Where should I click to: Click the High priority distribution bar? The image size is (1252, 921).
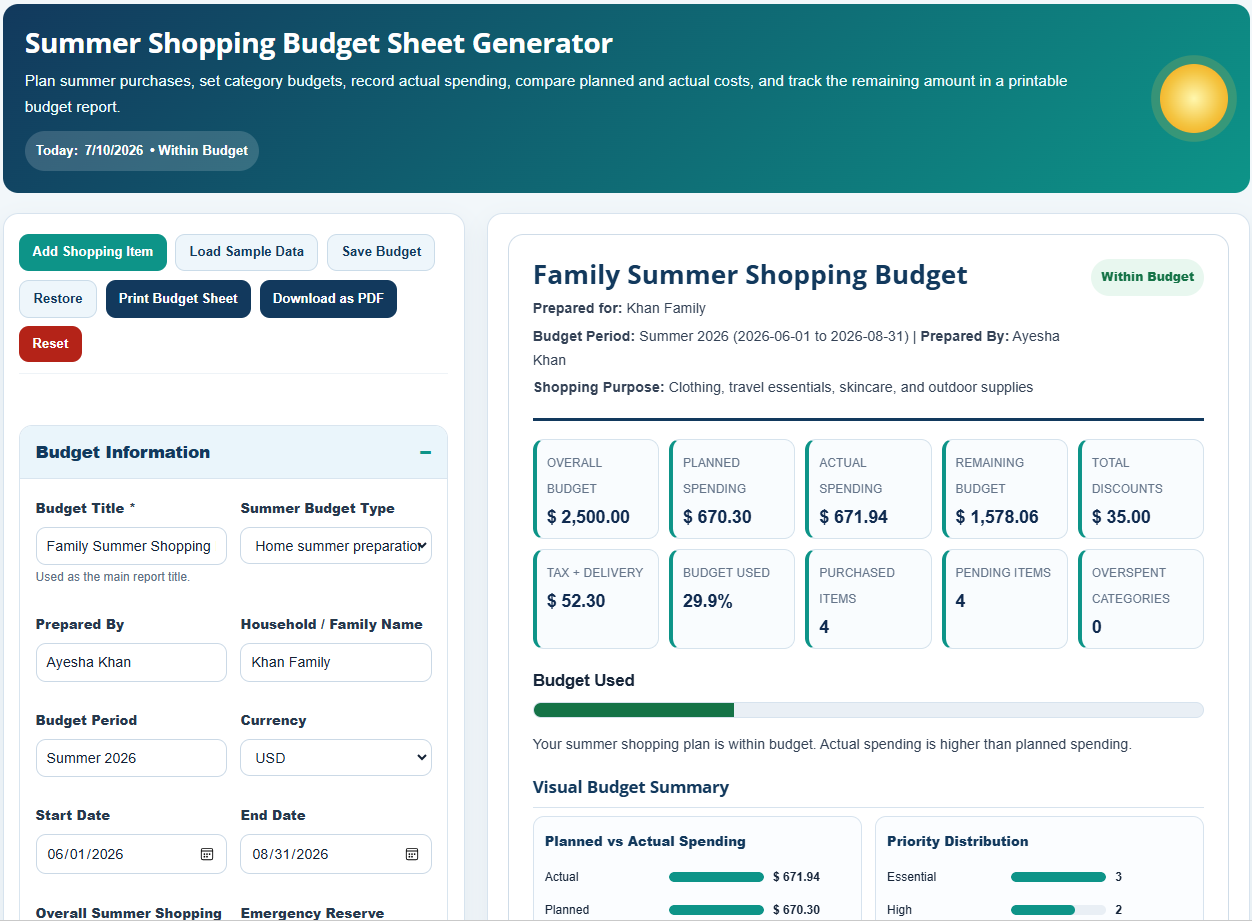click(1058, 910)
